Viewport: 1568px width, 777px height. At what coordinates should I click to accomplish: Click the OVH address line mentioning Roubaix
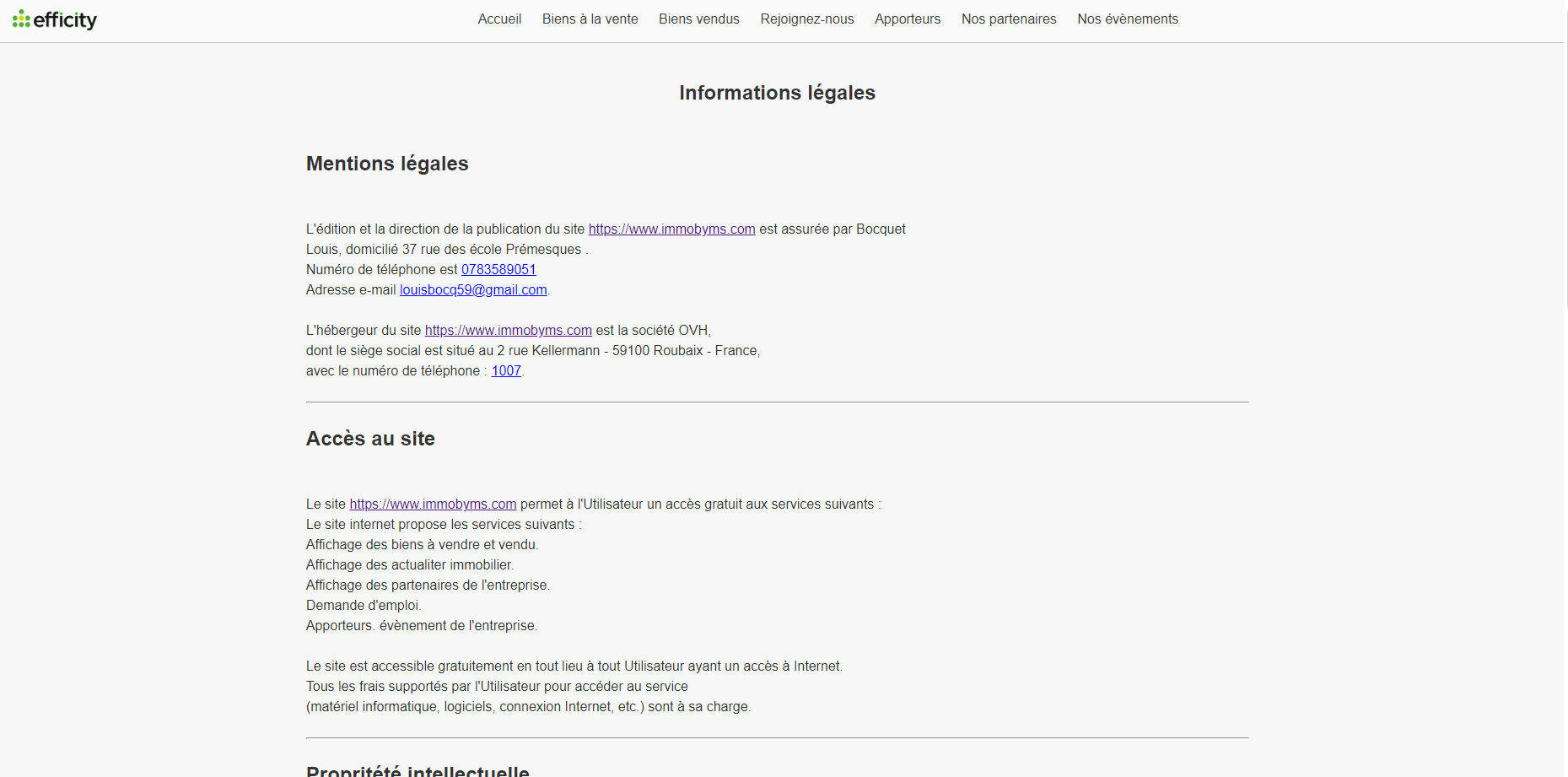click(x=532, y=351)
